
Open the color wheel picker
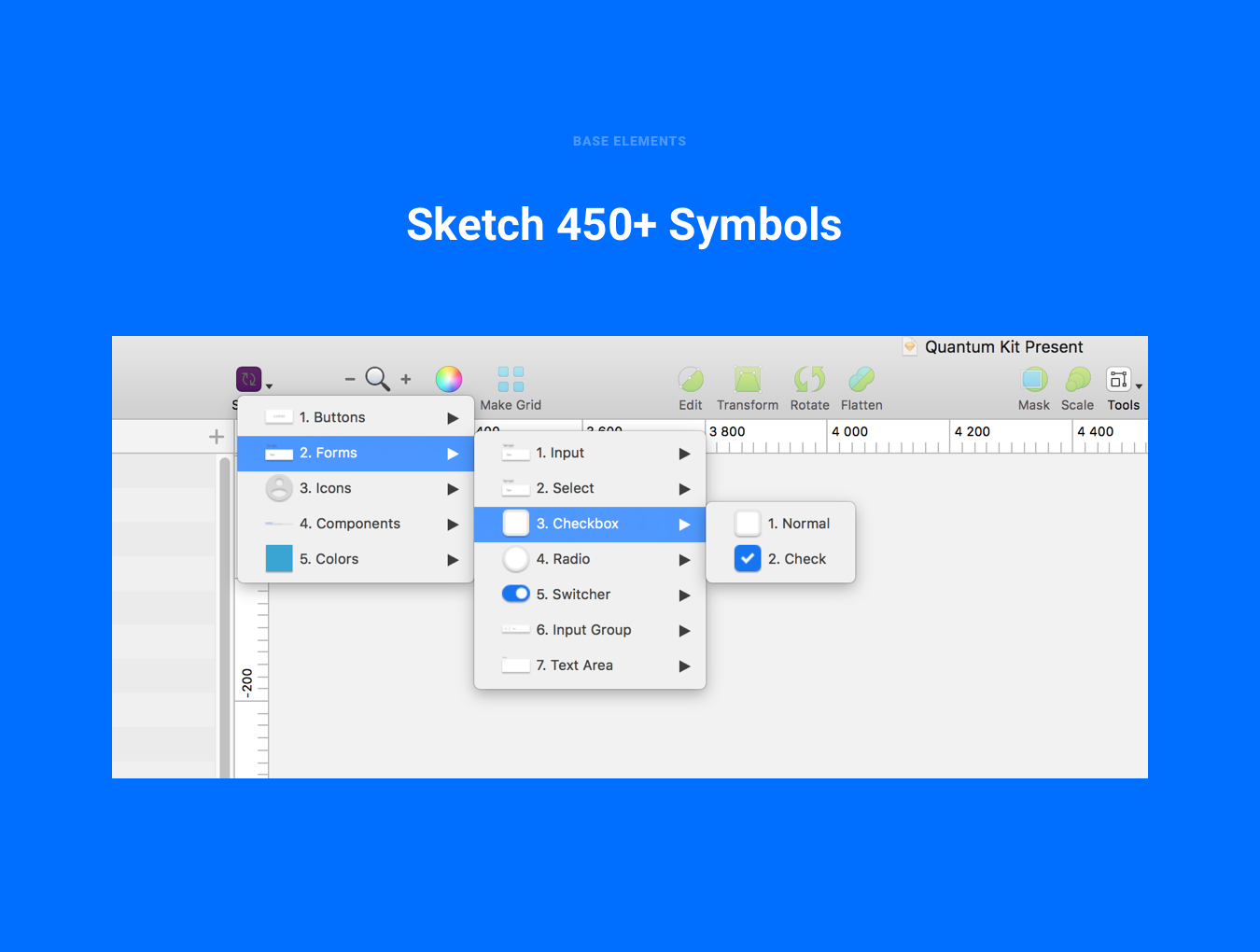point(449,379)
